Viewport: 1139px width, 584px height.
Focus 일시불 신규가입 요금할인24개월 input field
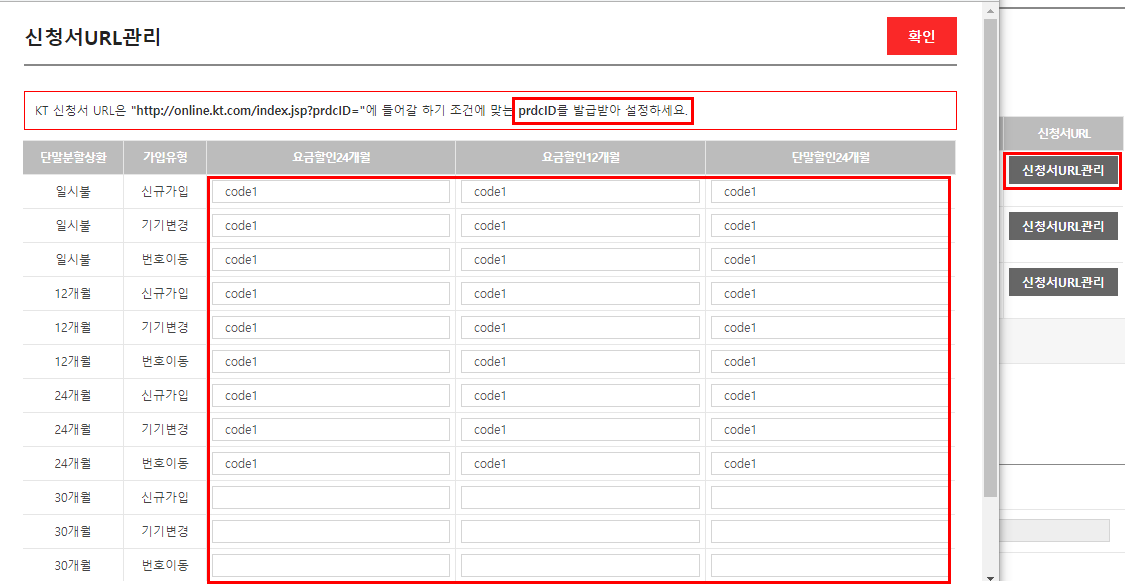(x=330, y=192)
